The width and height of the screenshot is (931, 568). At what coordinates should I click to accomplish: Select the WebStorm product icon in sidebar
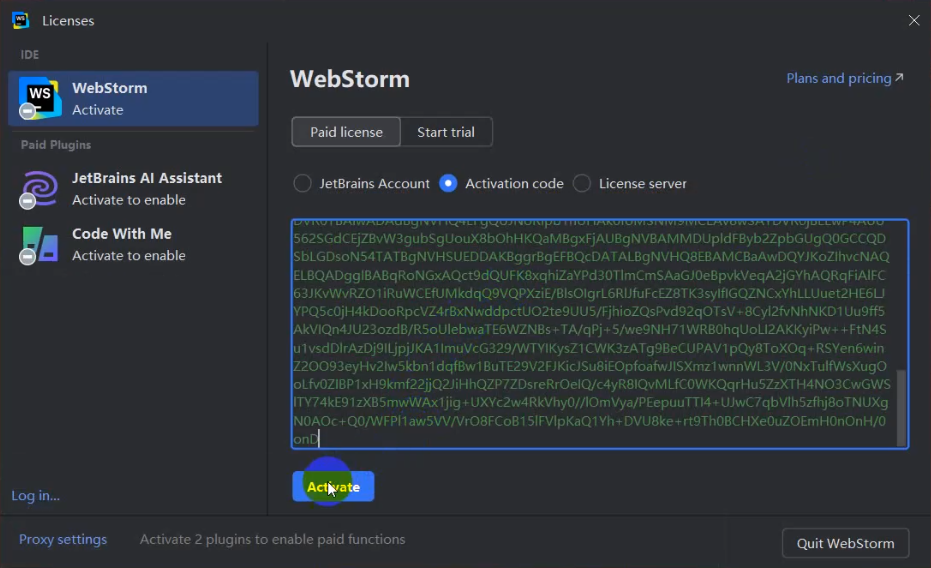(40, 98)
